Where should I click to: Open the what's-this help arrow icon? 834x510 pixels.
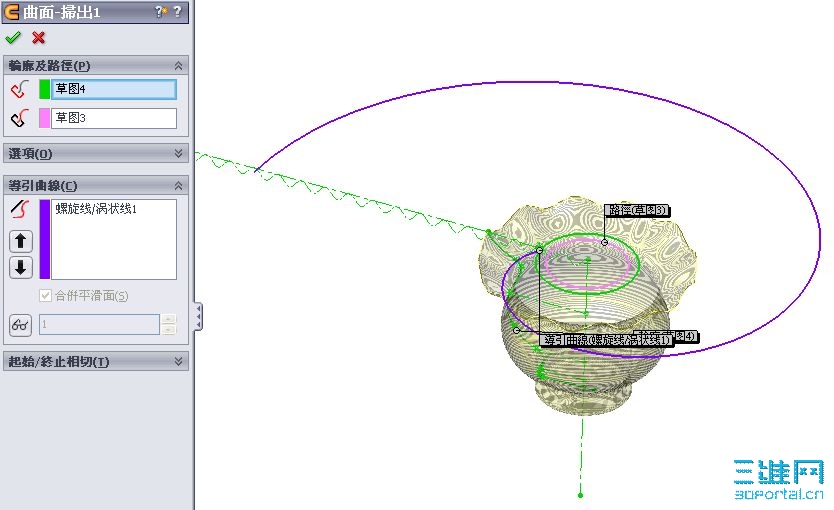pyautogui.click(x=161, y=11)
